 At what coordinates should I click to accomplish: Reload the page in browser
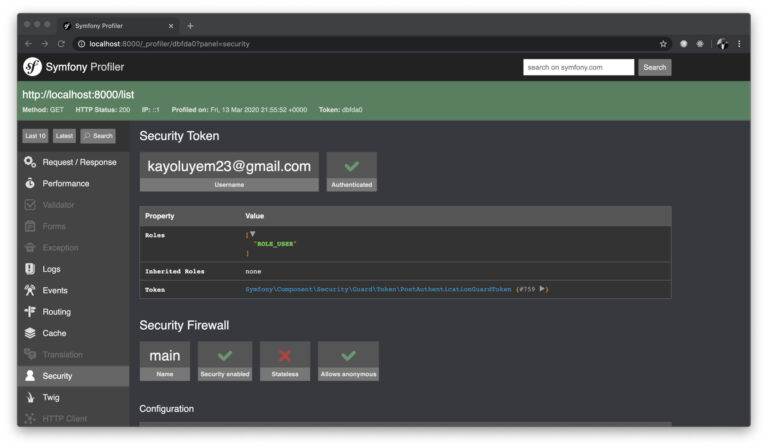tap(61, 44)
